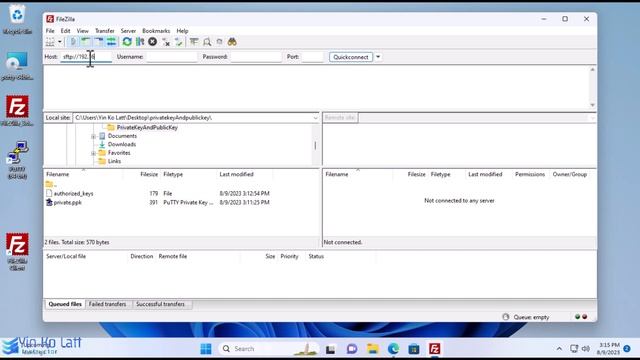Open the View menu
This screenshot has width=640, height=360.
[x=82, y=31]
